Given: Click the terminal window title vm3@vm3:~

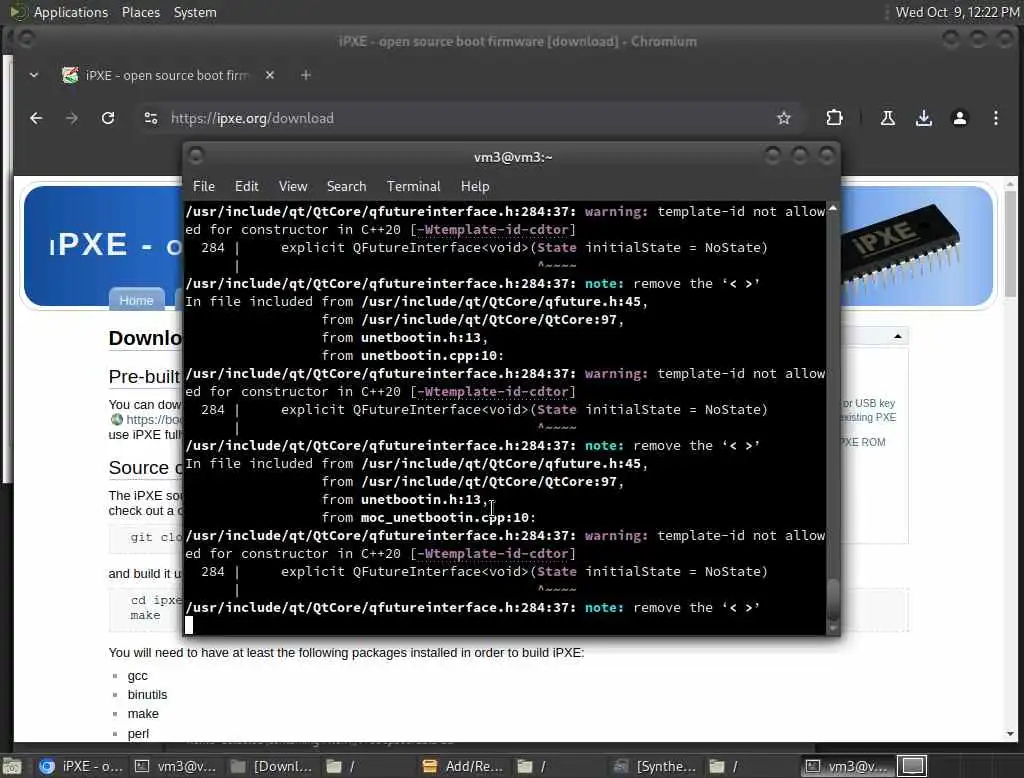Looking at the screenshot, I should 513,157.
